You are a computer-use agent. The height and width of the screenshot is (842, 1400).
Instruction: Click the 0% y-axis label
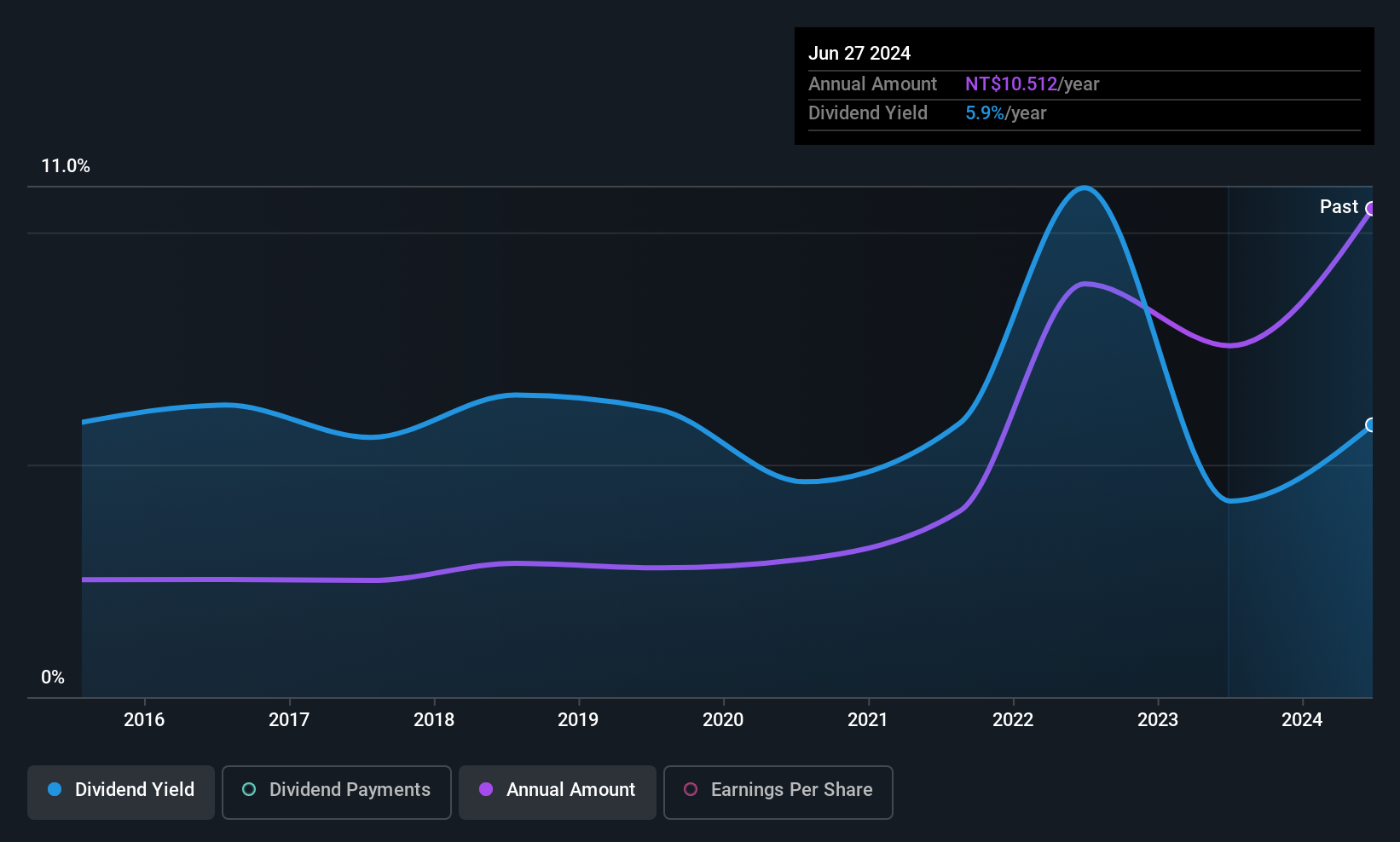[53, 678]
